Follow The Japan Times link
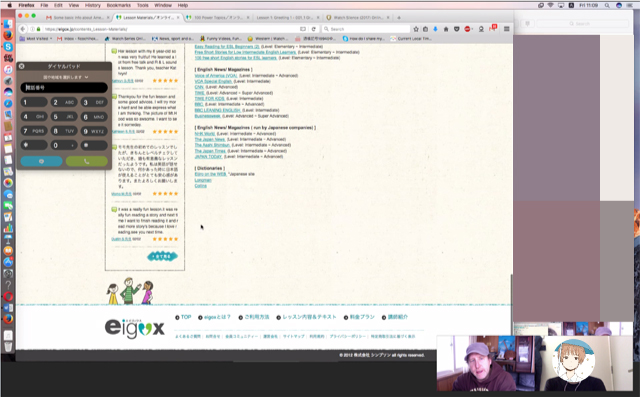 pyautogui.click(x=210, y=151)
